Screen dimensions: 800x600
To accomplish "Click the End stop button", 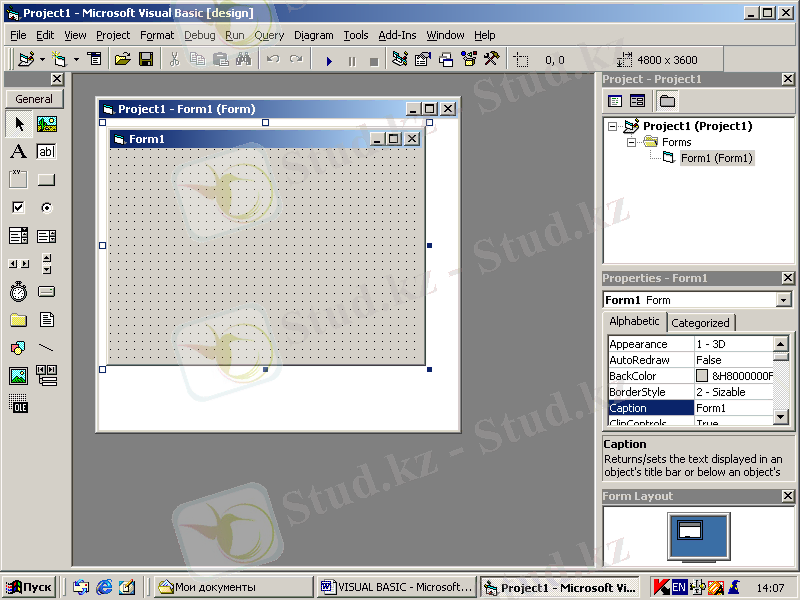I will (374, 61).
